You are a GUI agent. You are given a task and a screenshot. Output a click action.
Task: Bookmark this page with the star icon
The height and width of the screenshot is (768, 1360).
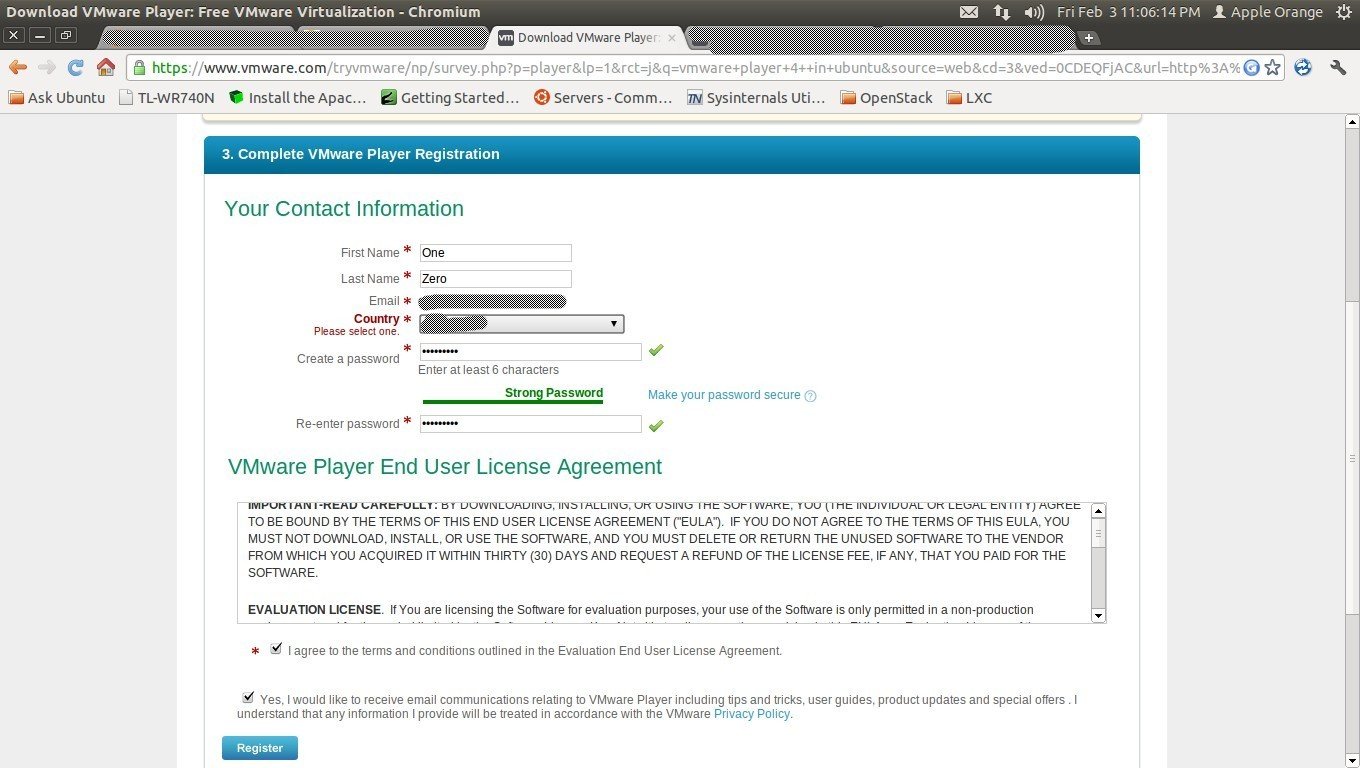(x=1272, y=67)
